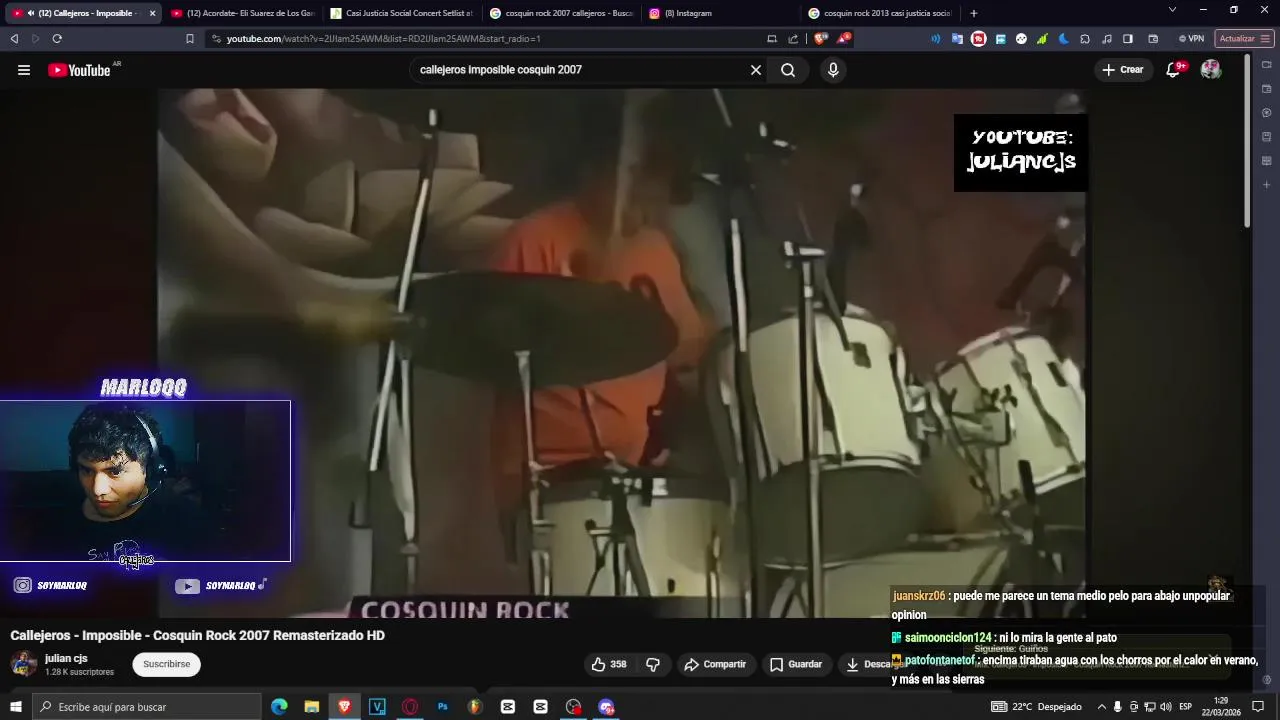Click the Callejeros drummer video player
The height and width of the screenshot is (720, 1280).
(621, 352)
